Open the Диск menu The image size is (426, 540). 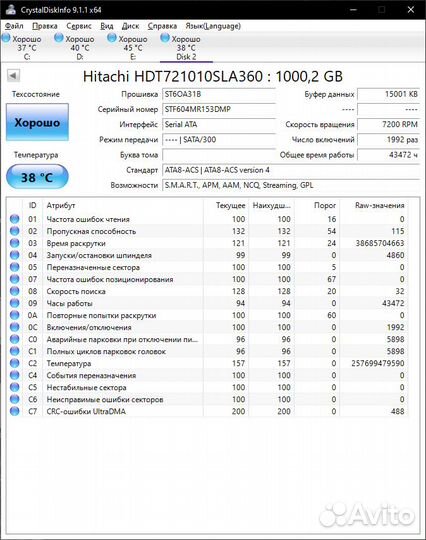(x=131, y=26)
